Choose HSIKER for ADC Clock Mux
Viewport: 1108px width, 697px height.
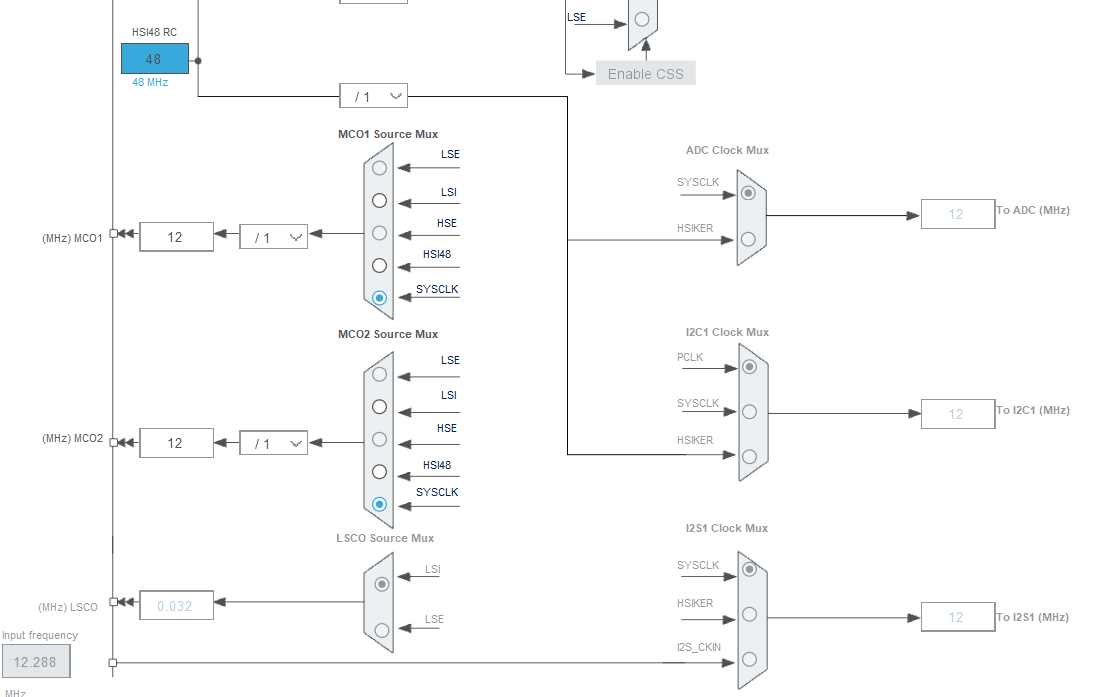click(x=748, y=240)
